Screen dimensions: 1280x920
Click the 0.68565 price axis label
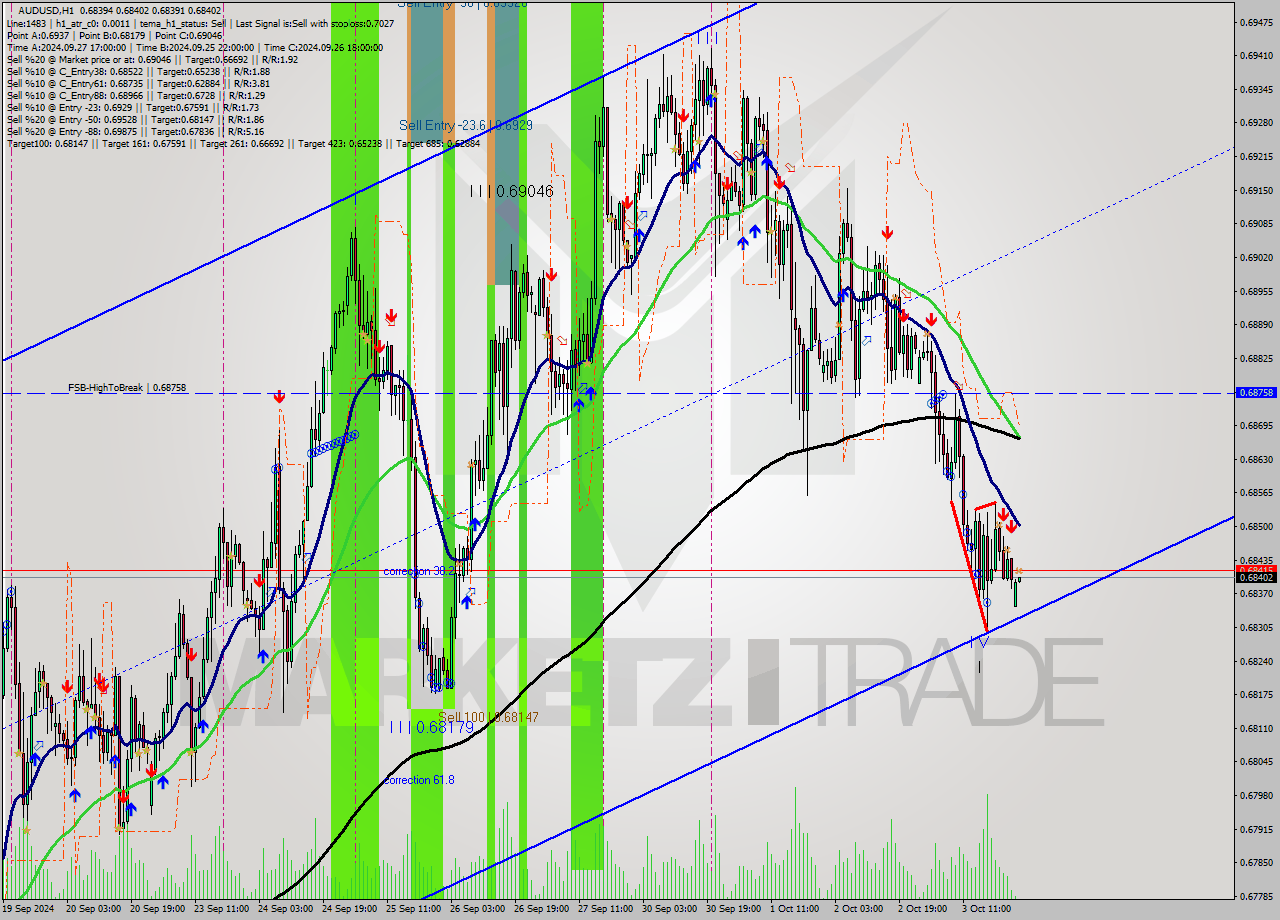click(x=1257, y=493)
